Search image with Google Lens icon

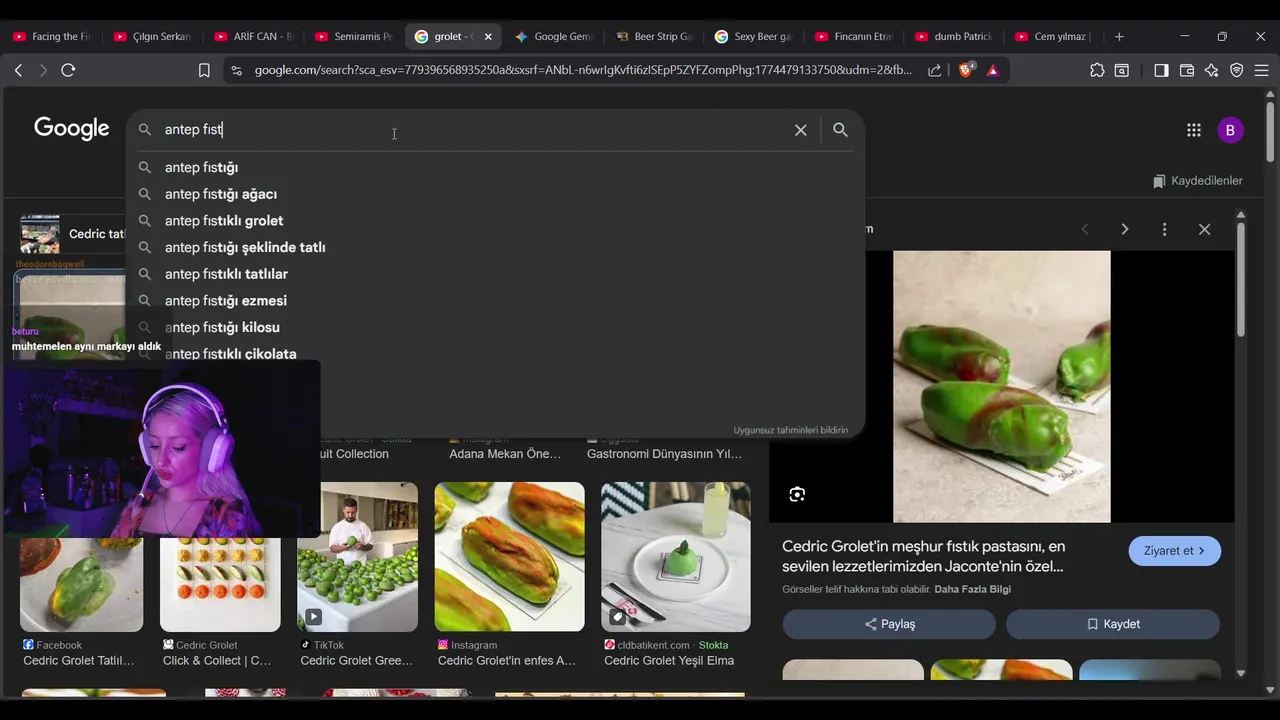point(797,494)
